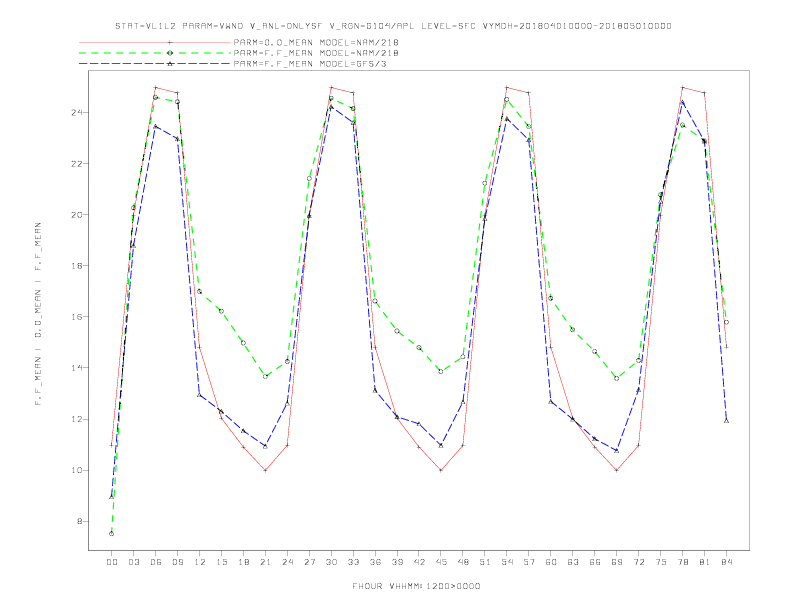This screenshot has height=612, width=792.
Task: Click x-axis tick label 81
Action: click(705, 562)
